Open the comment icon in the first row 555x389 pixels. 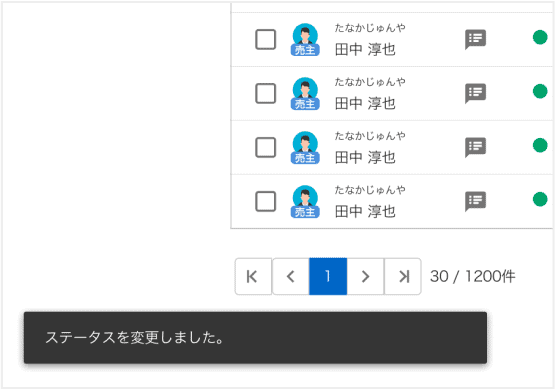475,39
